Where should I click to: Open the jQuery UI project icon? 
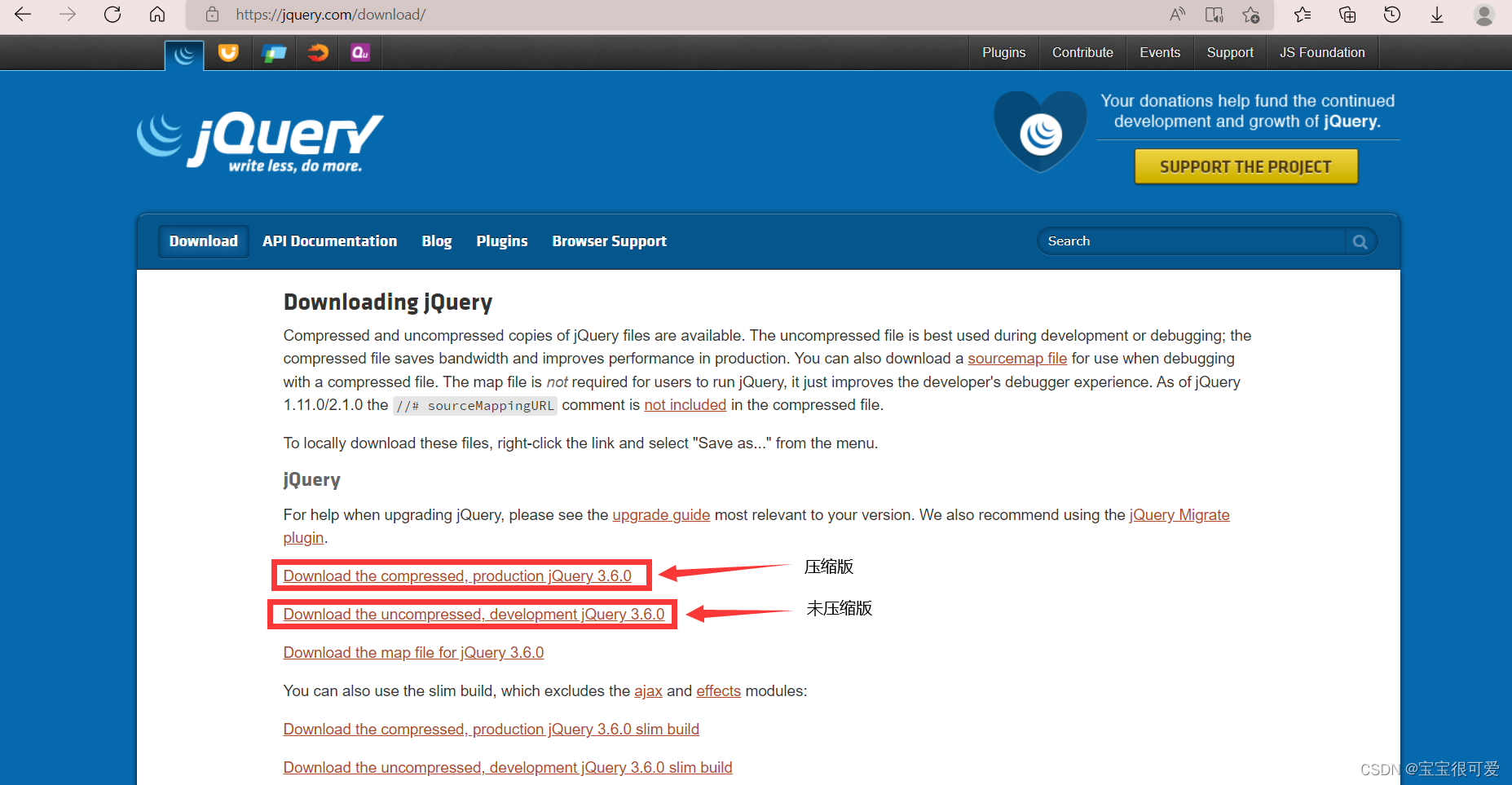[x=228, y=53]
